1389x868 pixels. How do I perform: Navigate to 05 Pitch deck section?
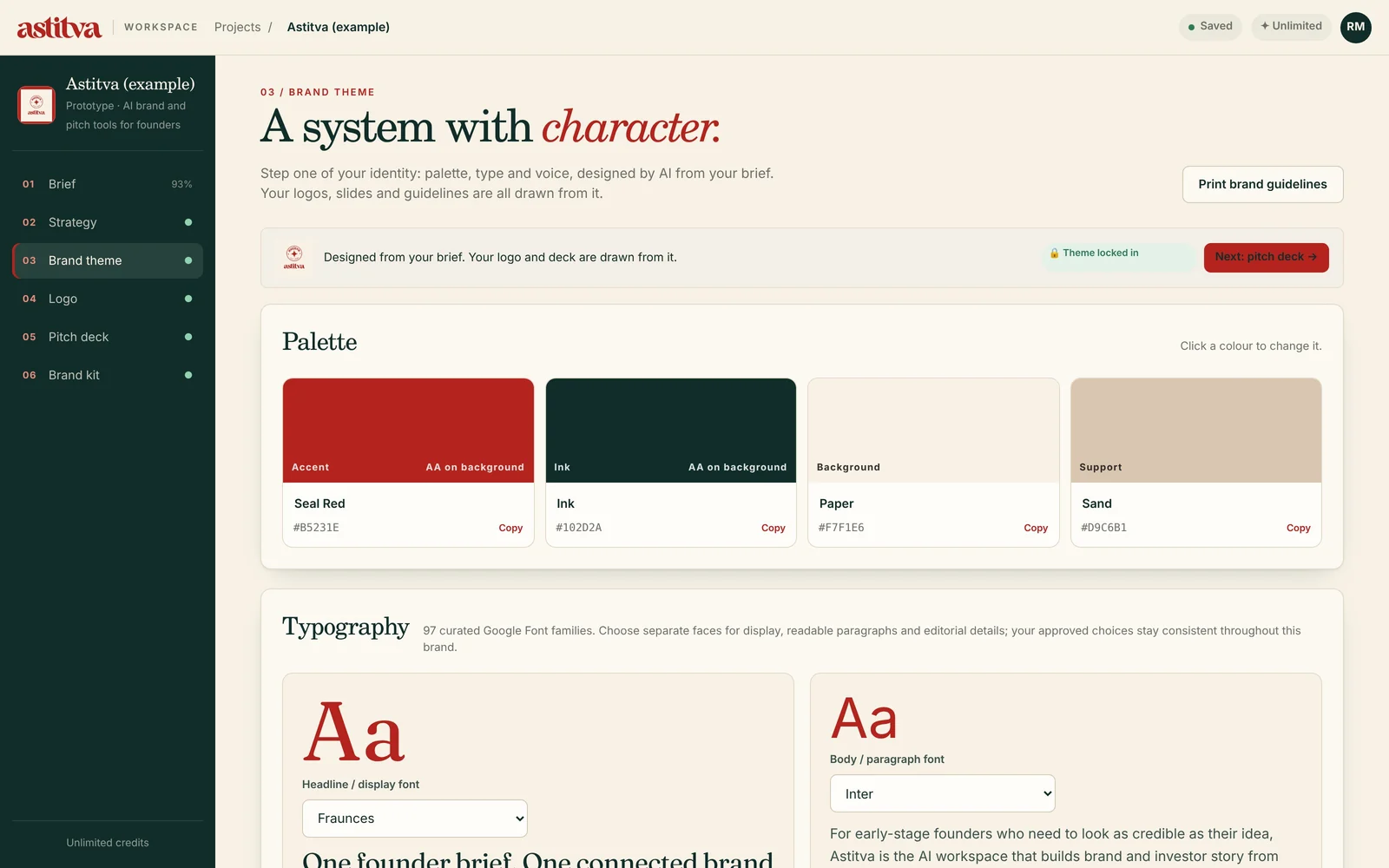point(108,337)
